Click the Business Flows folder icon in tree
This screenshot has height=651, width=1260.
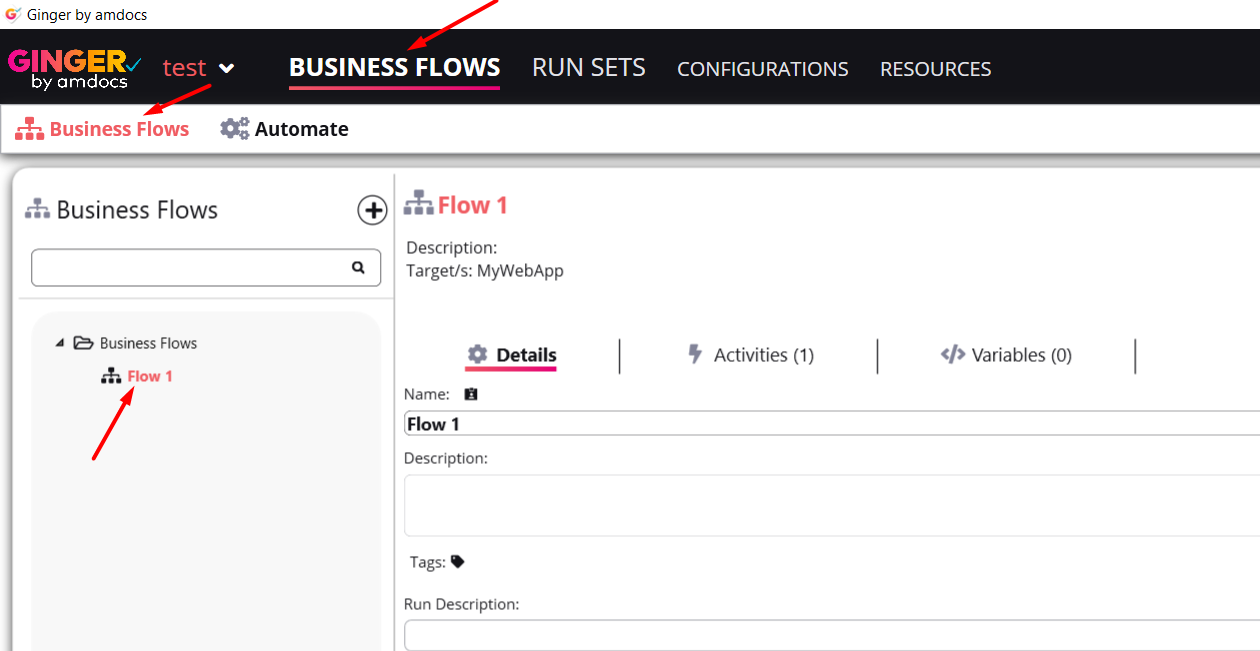(x=84, y=343)
